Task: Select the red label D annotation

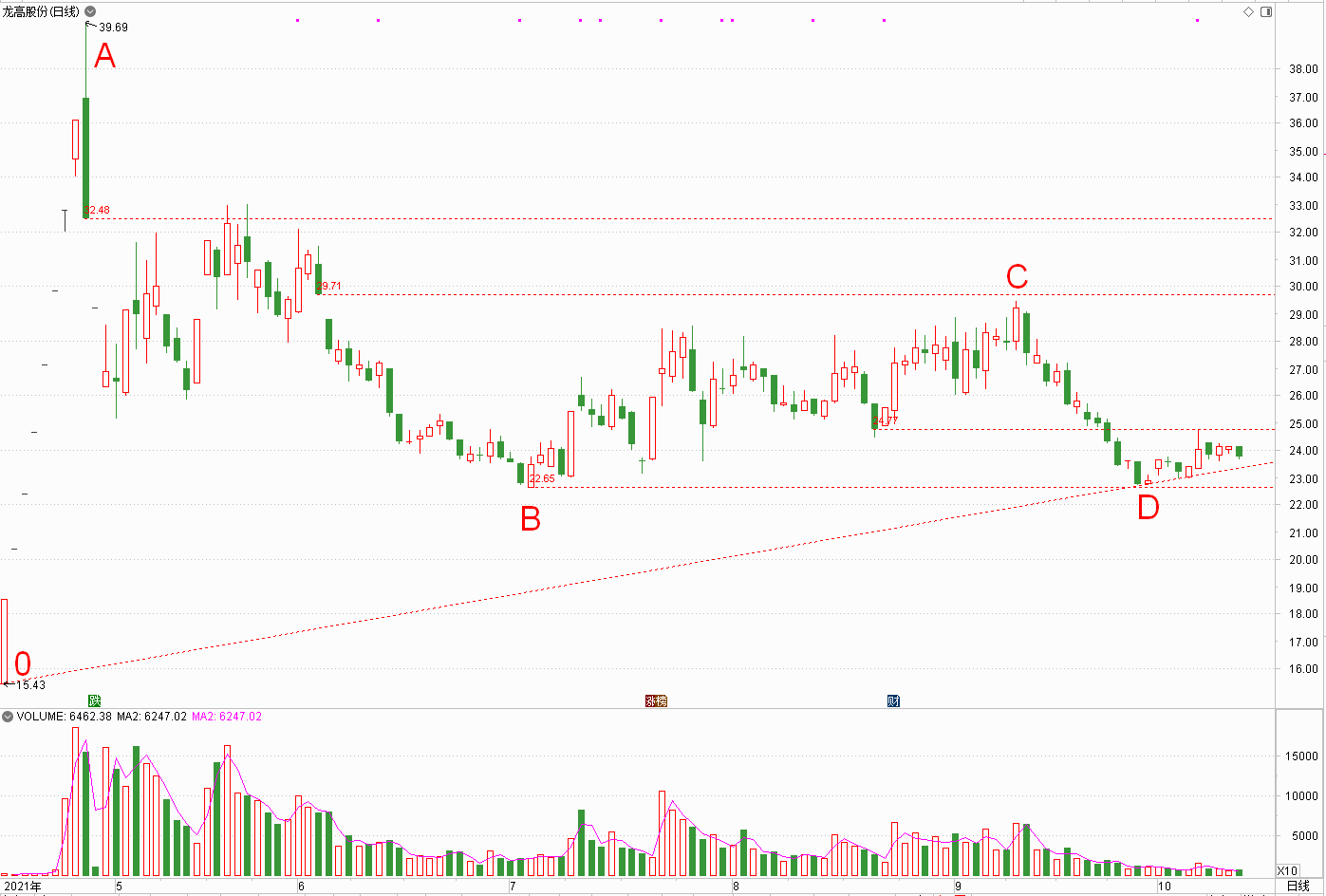Action: [x=1148, y=508]
